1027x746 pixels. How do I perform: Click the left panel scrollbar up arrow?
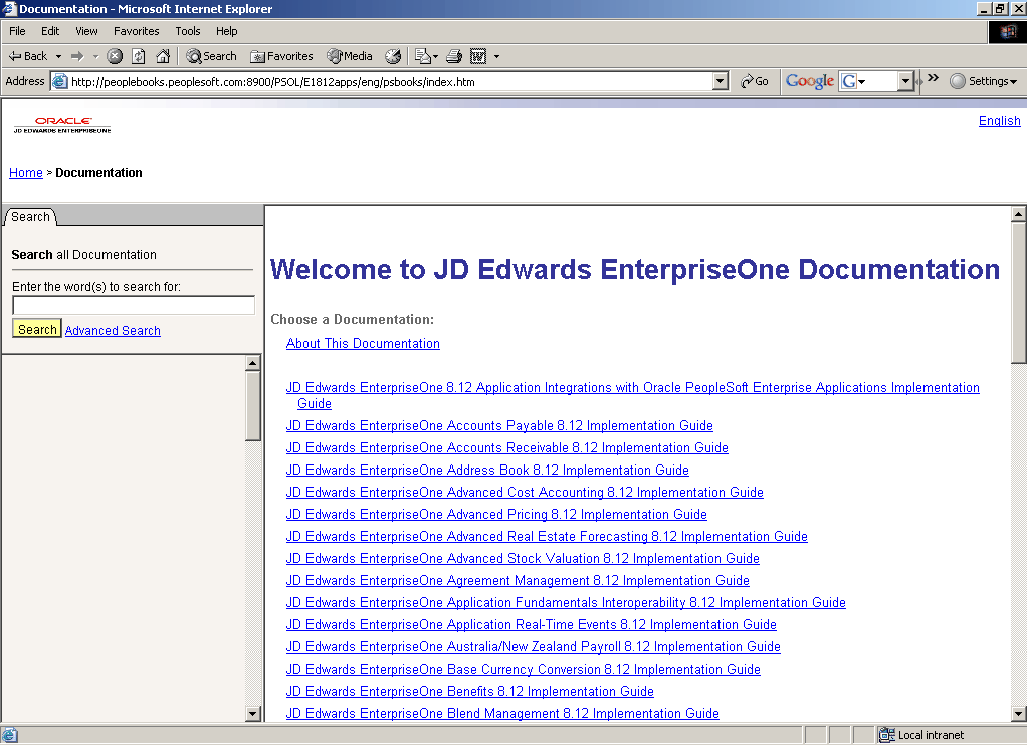253,363
